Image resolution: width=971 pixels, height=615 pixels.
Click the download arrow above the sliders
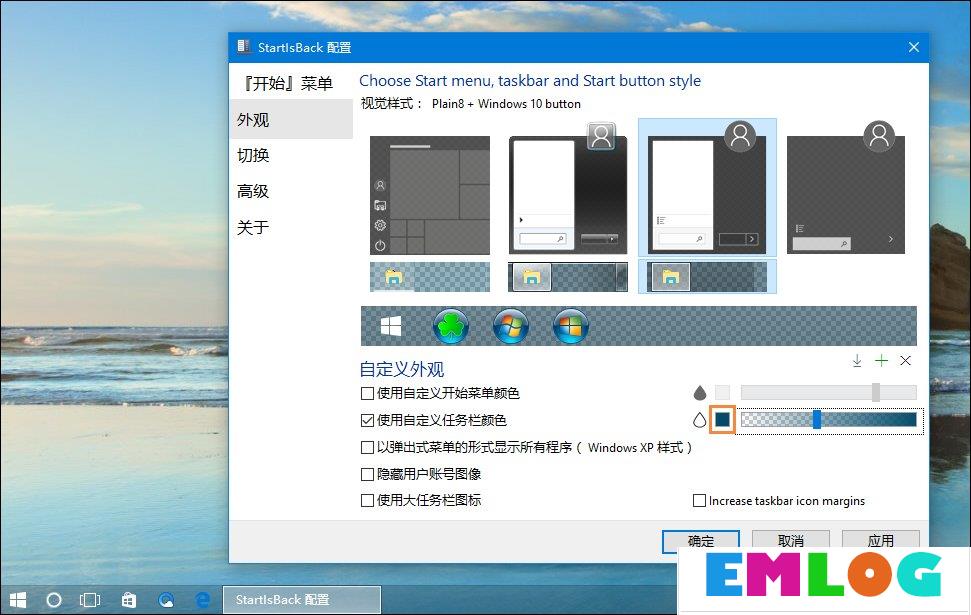[x=857, y=360]
